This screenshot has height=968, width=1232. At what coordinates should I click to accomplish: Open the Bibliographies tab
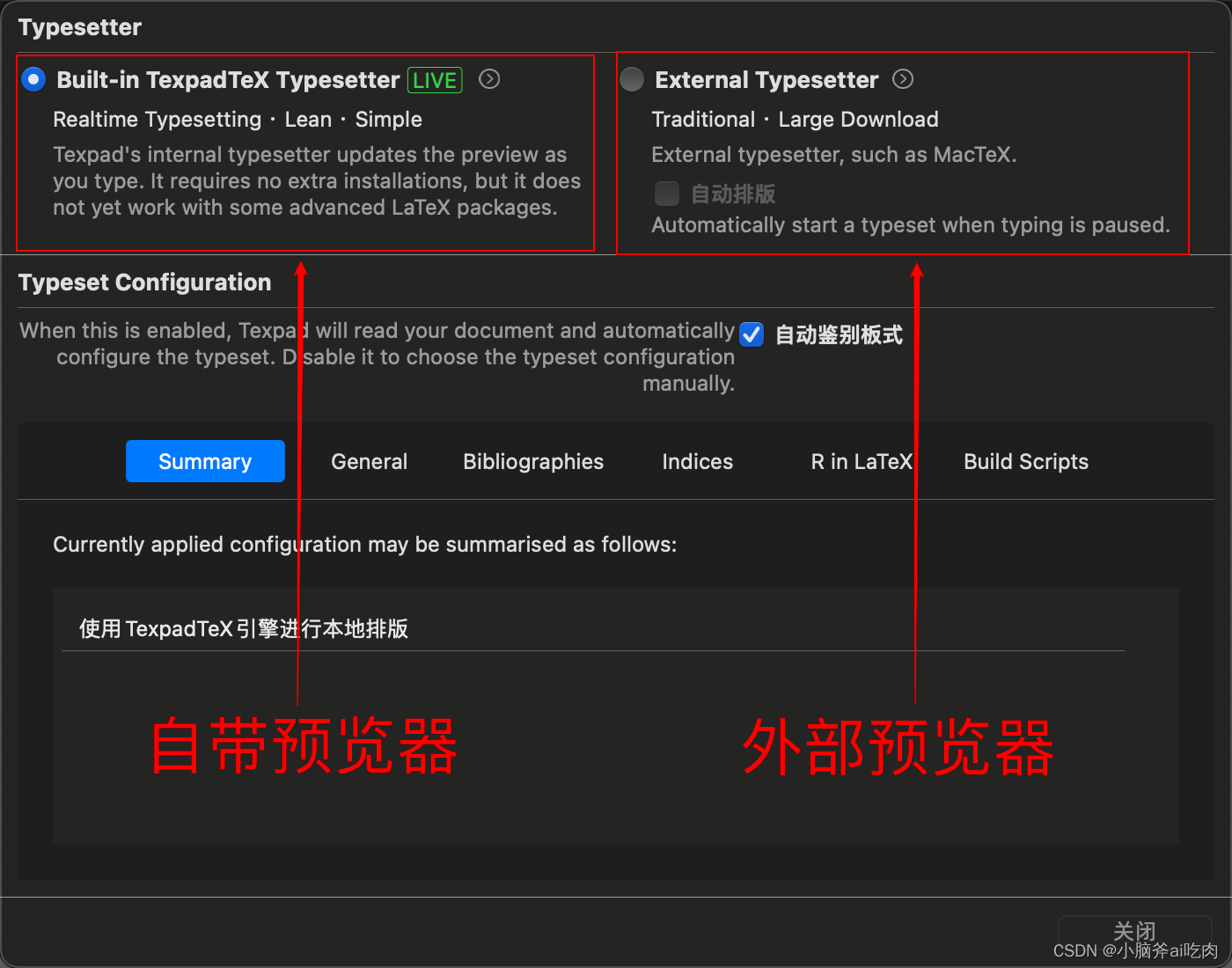(x=533, y=461)
